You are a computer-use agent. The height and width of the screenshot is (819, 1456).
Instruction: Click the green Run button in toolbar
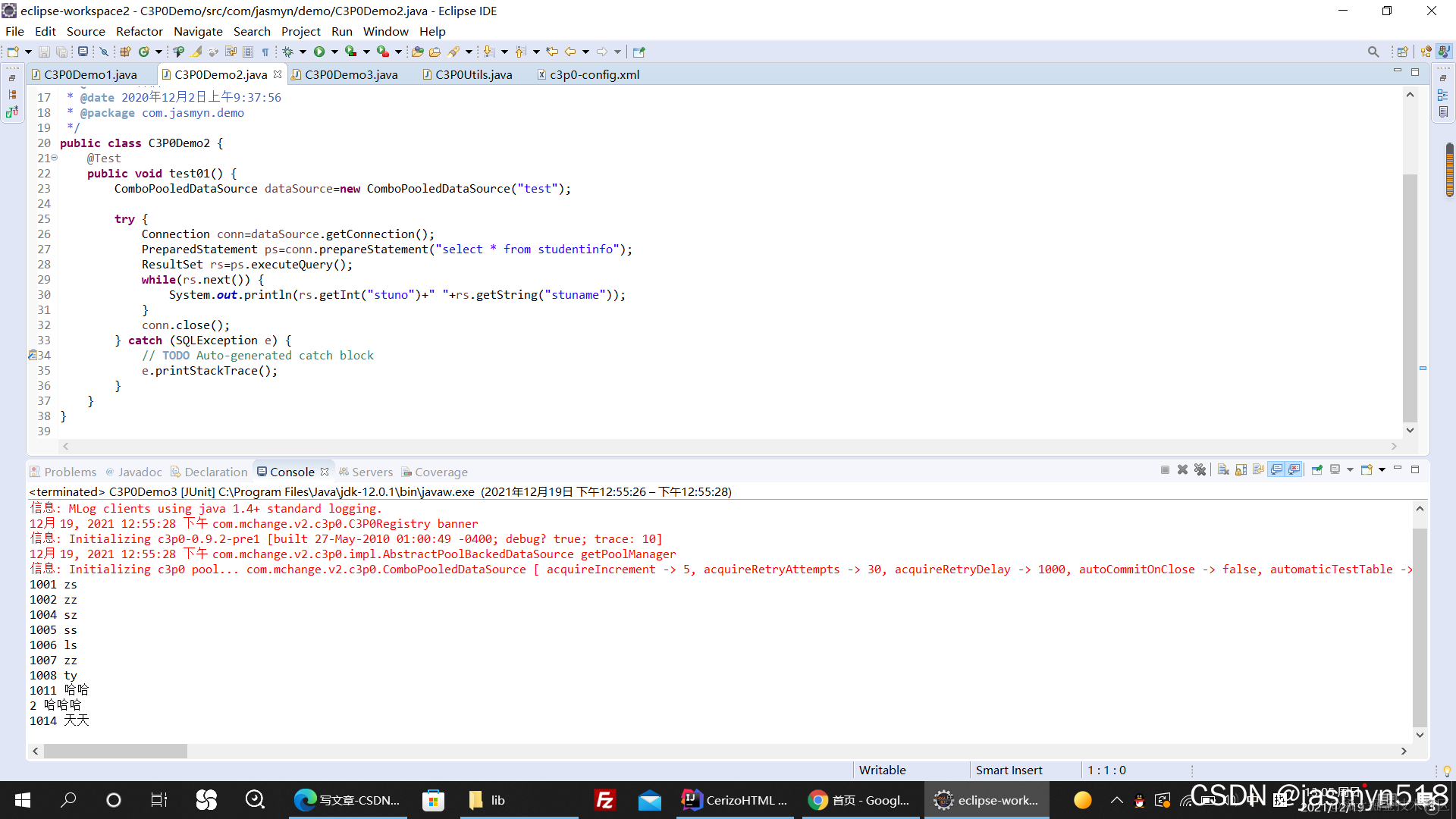coord(319,52)
